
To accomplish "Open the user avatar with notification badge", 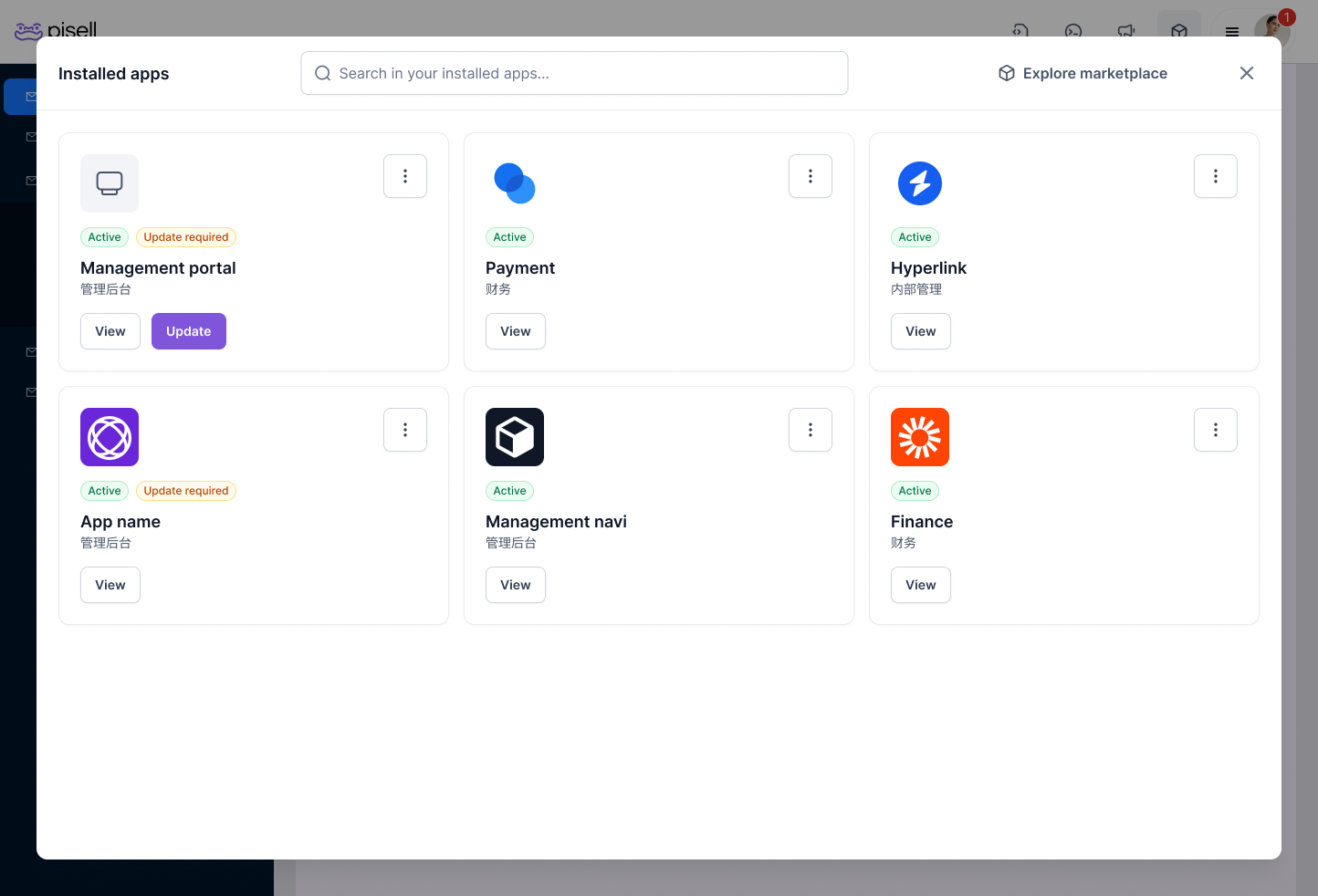I will click(x=1272, y=31).
